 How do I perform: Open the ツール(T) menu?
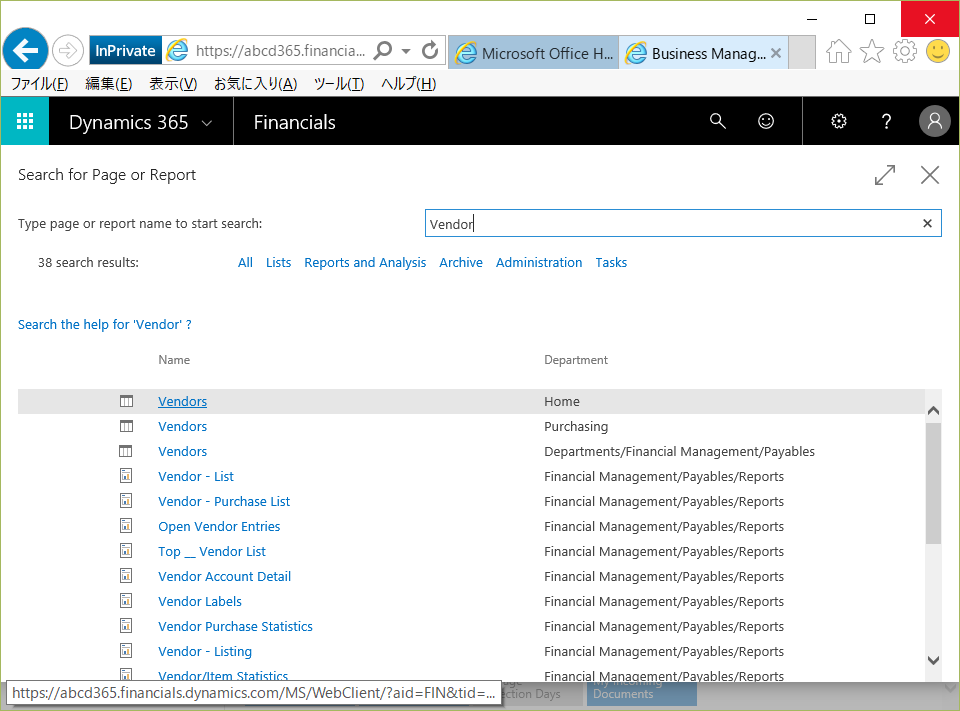(339, 84)
